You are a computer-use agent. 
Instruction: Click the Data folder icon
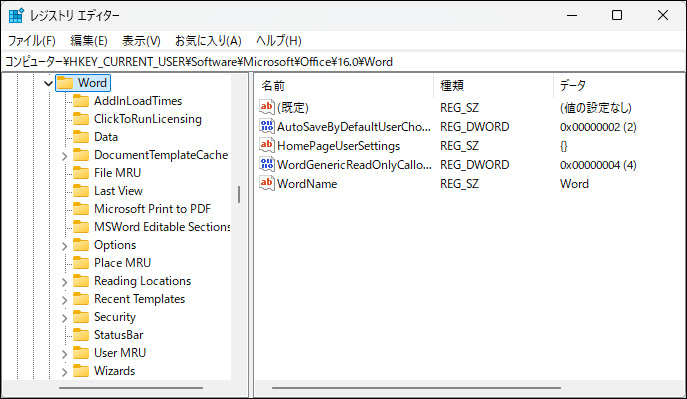81,137
